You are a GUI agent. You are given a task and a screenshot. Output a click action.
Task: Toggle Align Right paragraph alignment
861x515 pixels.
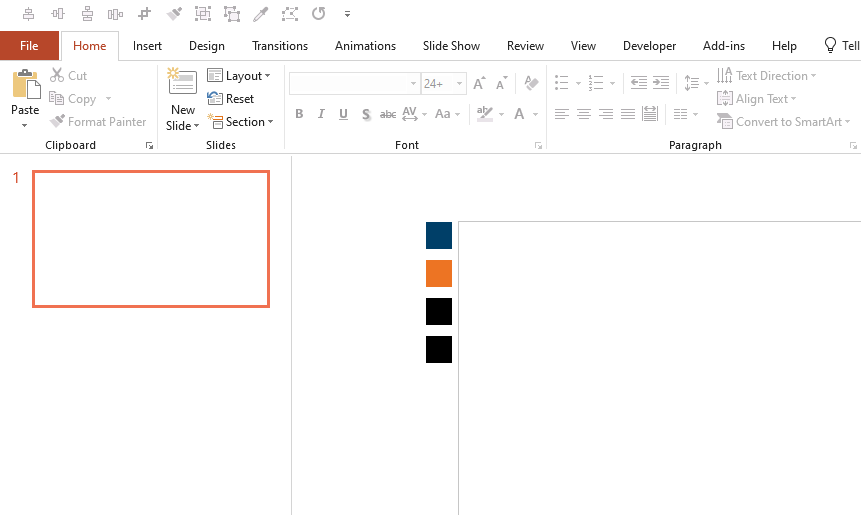[606, 114]
